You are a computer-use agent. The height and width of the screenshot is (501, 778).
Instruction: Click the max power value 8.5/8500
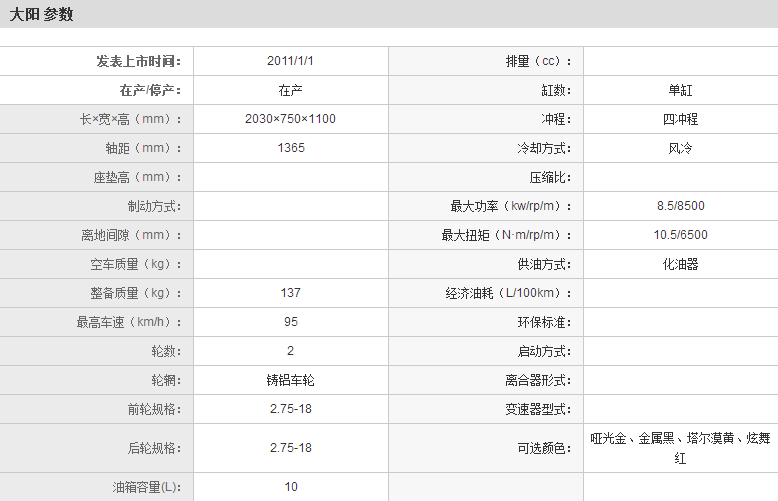(x=681, y=206)
